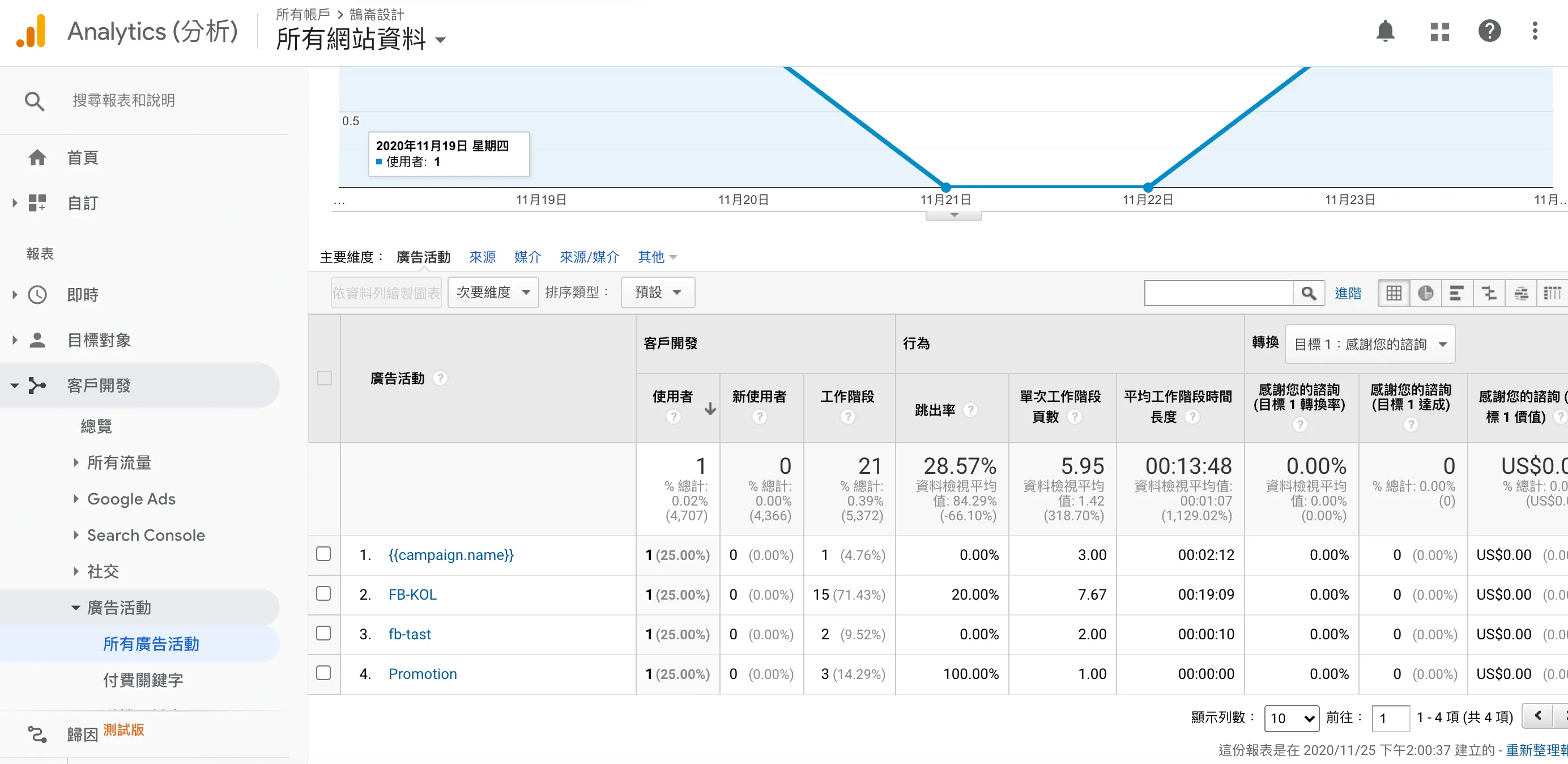Screen dimensions: 1568x764
Task: Select the 媒介 primary dimension
Action: click(527, 257)
